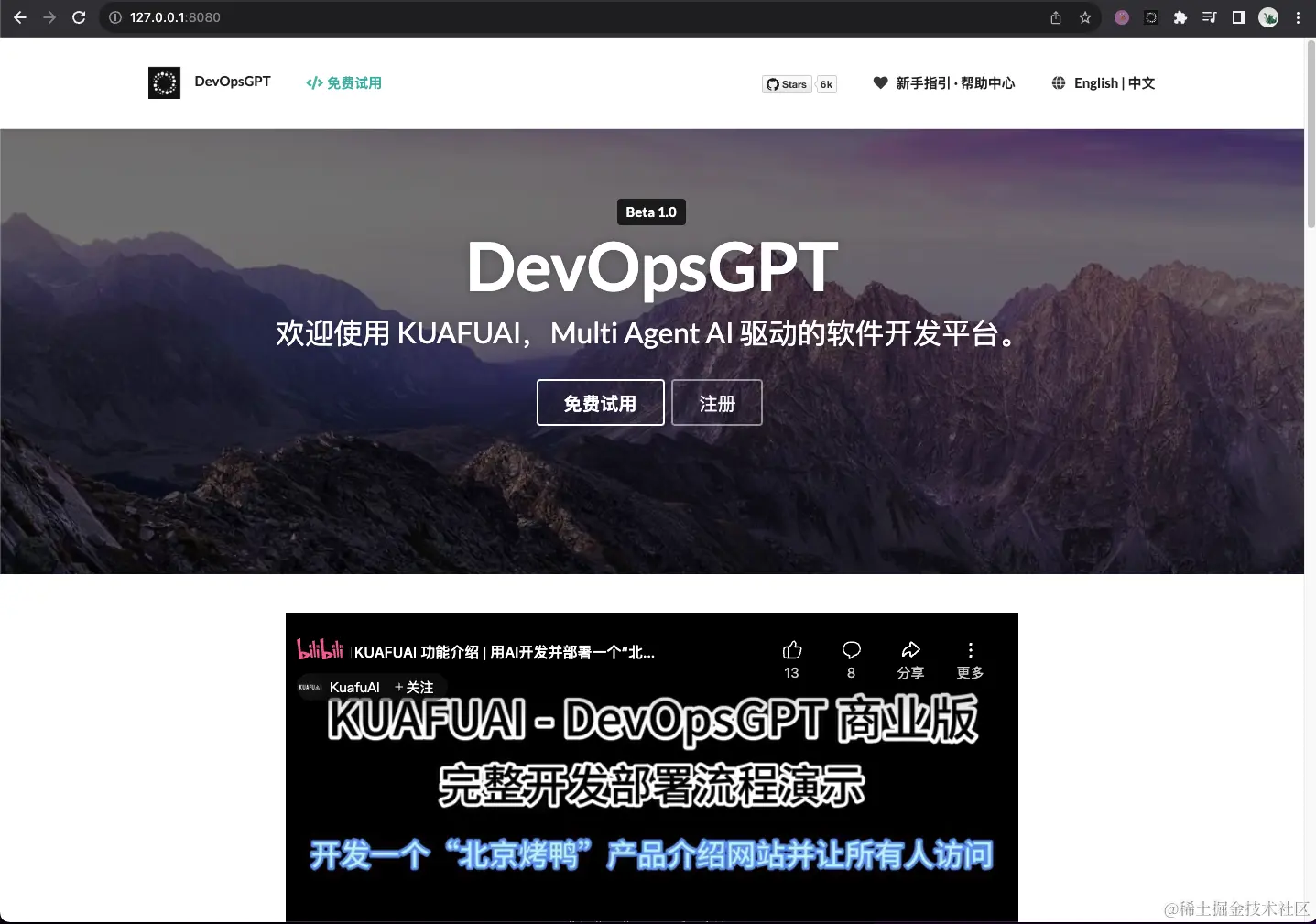Screen dimensions: 1316x924
Task: Click the DevOpsGPT circular logo
Action: pos(165,83)
